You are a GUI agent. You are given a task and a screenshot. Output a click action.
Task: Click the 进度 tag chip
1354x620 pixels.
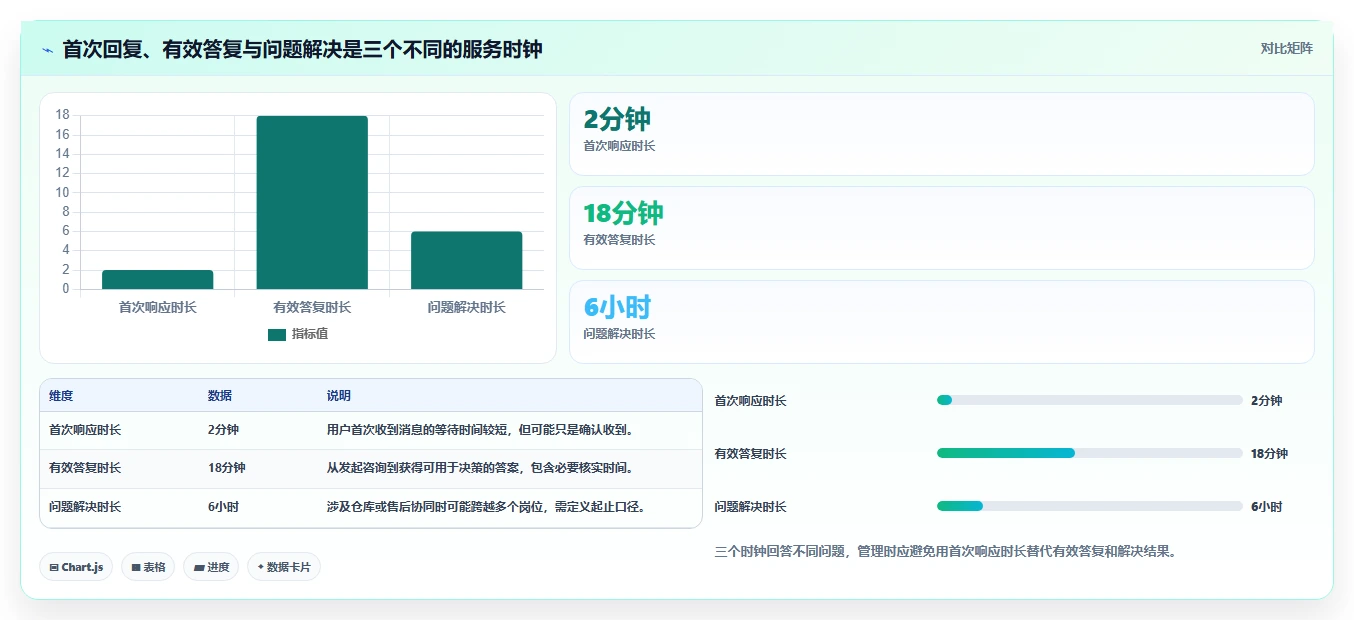point(211,567)
